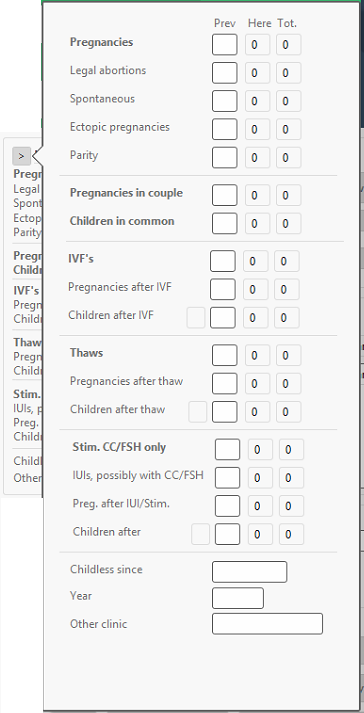
Task: Click the Childless since input field
Action: point(249,572)
